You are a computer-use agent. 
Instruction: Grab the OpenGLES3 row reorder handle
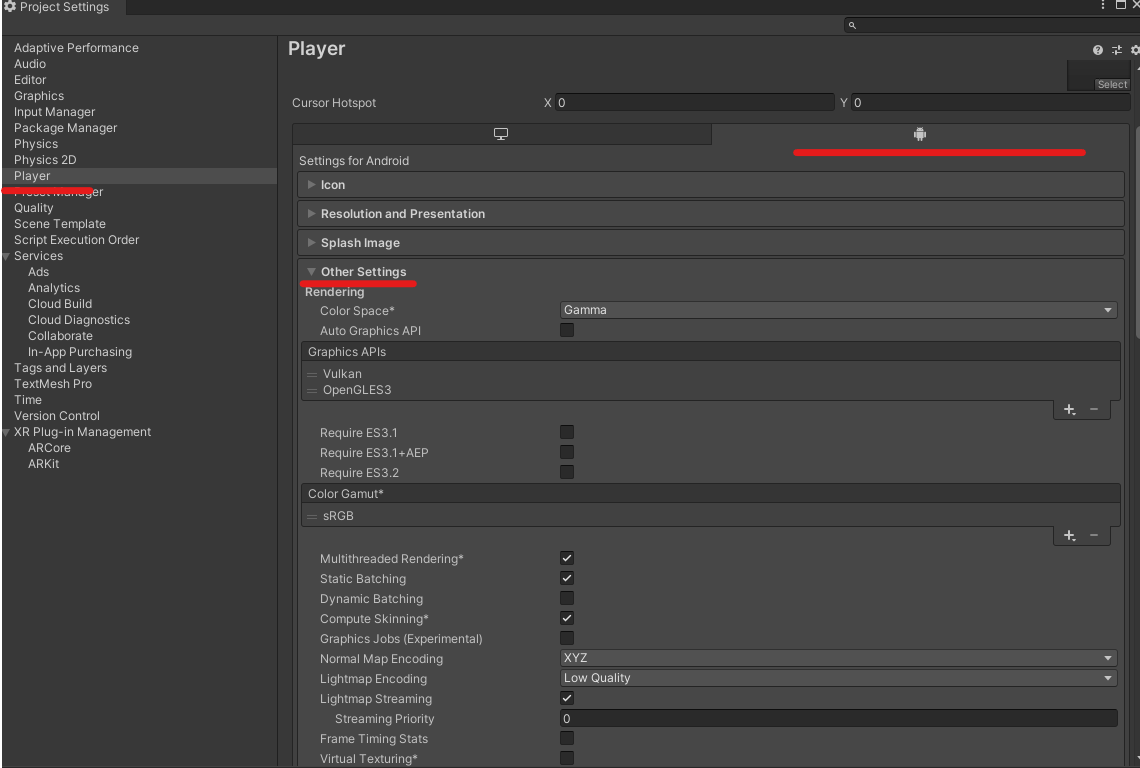312,391
